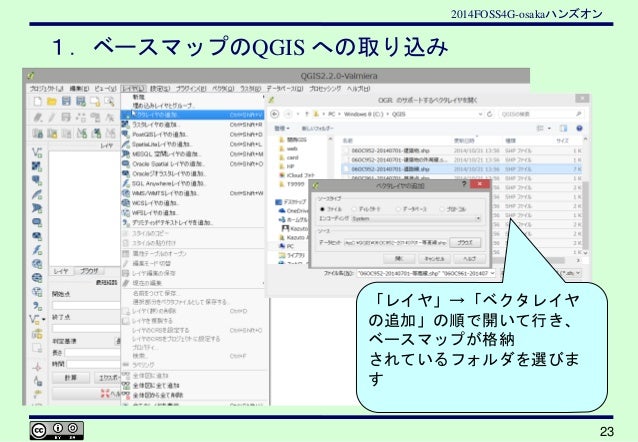The width and height of the screenshot is (638, 442).
Task: Click add MSSQL layer sidebar icon
Action: [x=37, y=208]
